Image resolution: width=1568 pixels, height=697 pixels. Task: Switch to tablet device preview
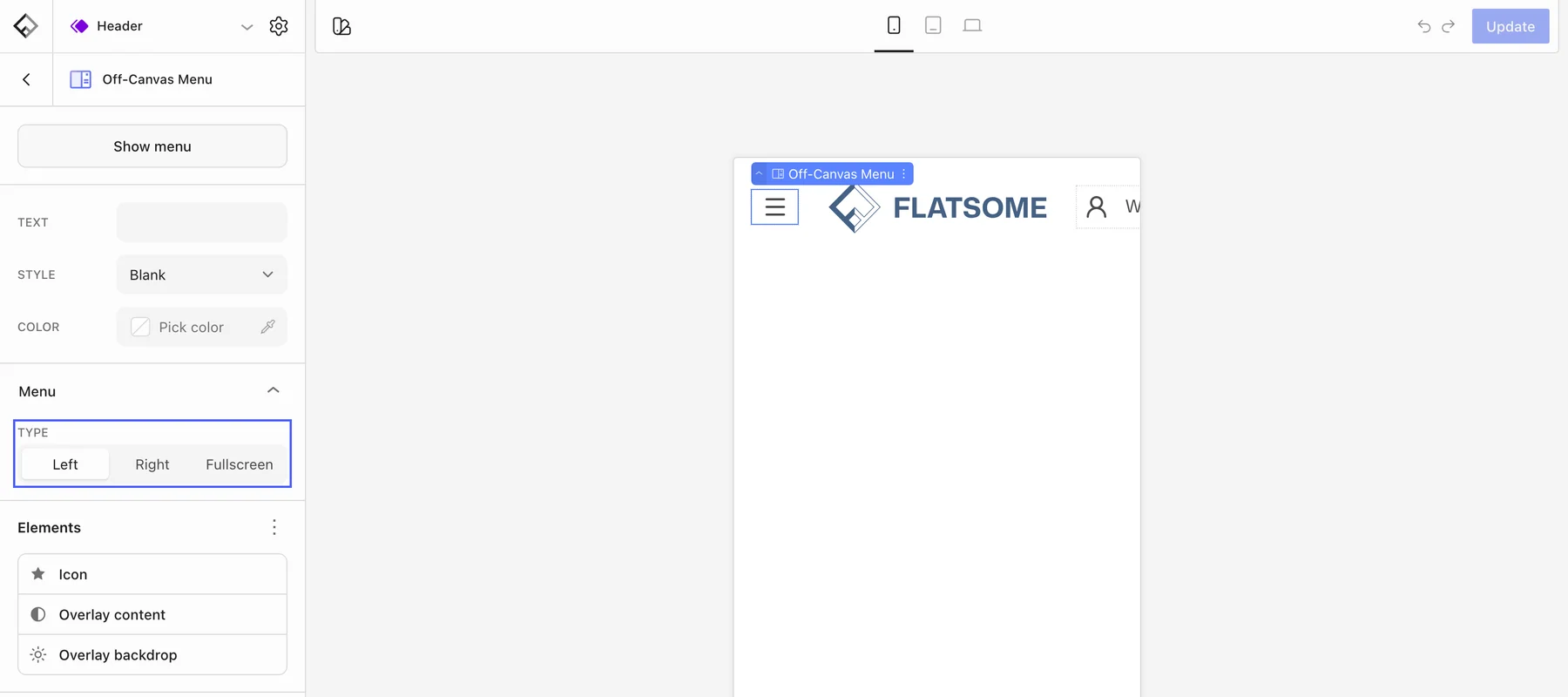(x=933, y=25)
